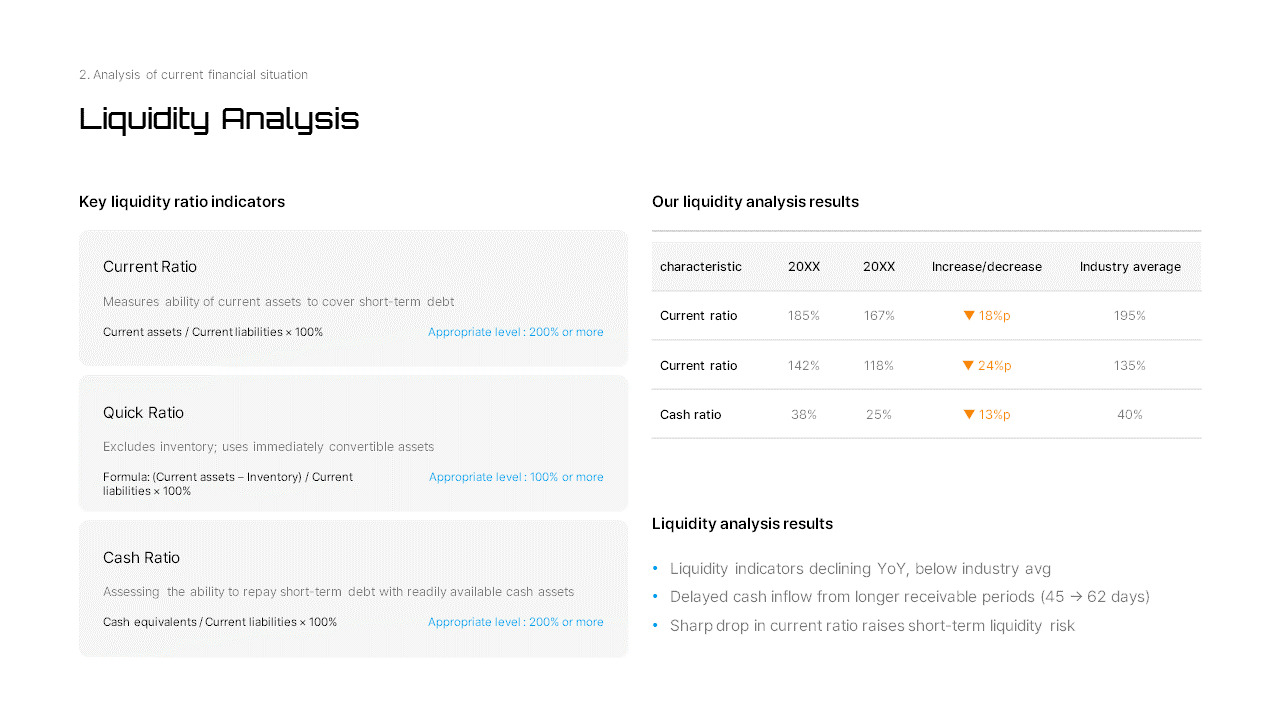
Task: Select the 'Increase/decrease' column header
Action: pos(987,267)
